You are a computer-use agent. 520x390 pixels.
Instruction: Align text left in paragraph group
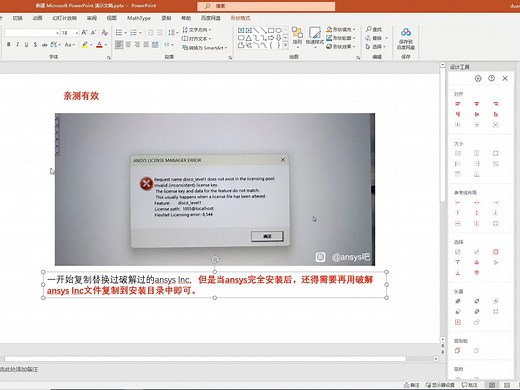[119, 44]
